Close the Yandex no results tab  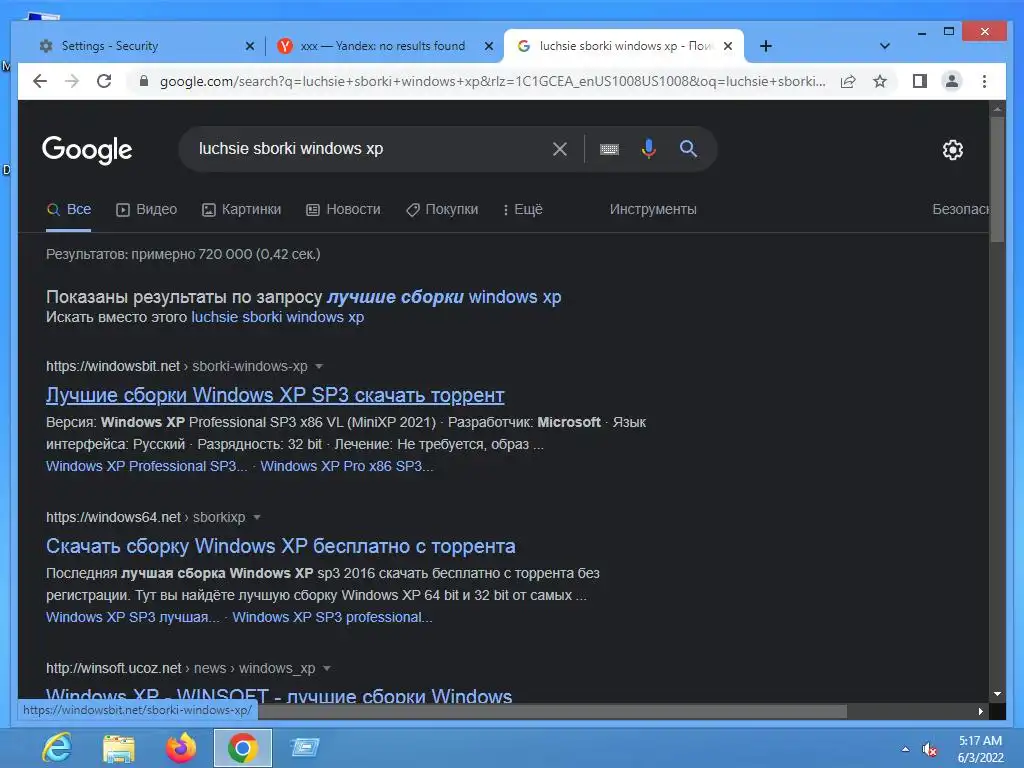[x=488, y=46]
